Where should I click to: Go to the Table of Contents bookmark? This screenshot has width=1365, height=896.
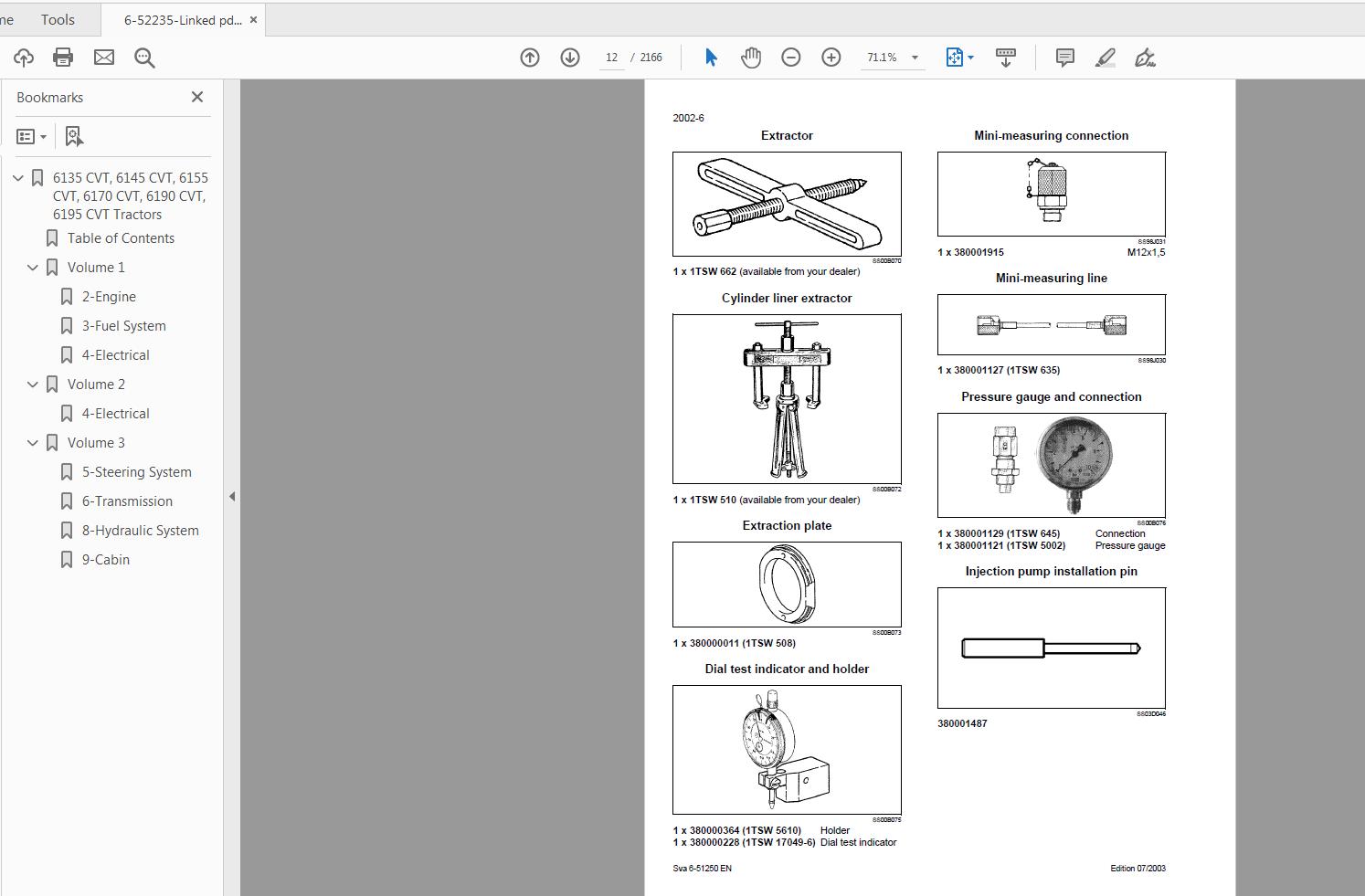click(x=122, y=237)
